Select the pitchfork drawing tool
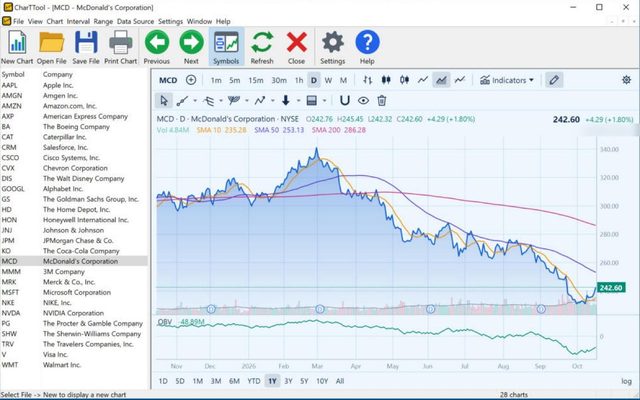 pos(234,100)
